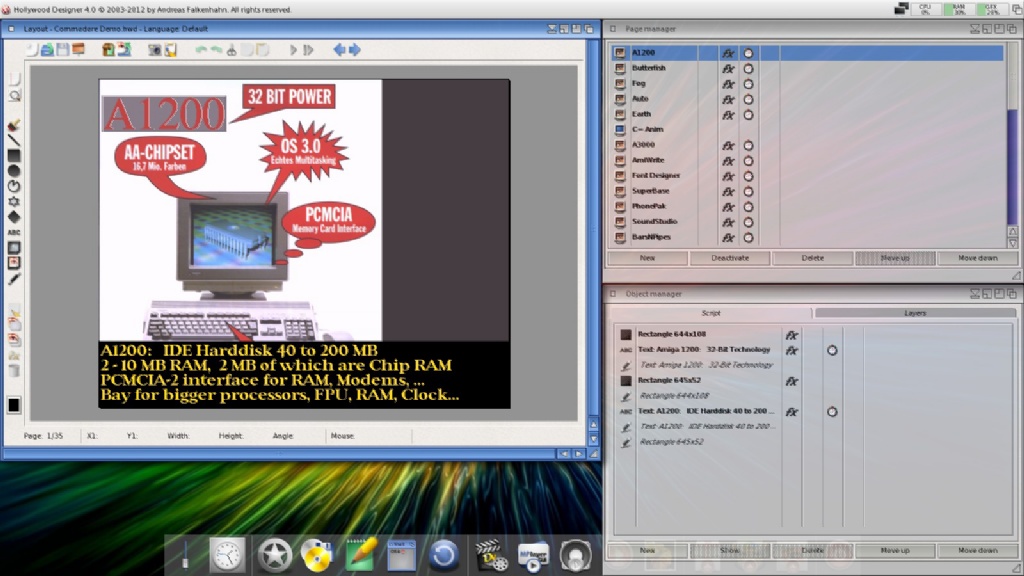Open the star badge icon in the dock

pyautogui.click(x=274, y=555)
